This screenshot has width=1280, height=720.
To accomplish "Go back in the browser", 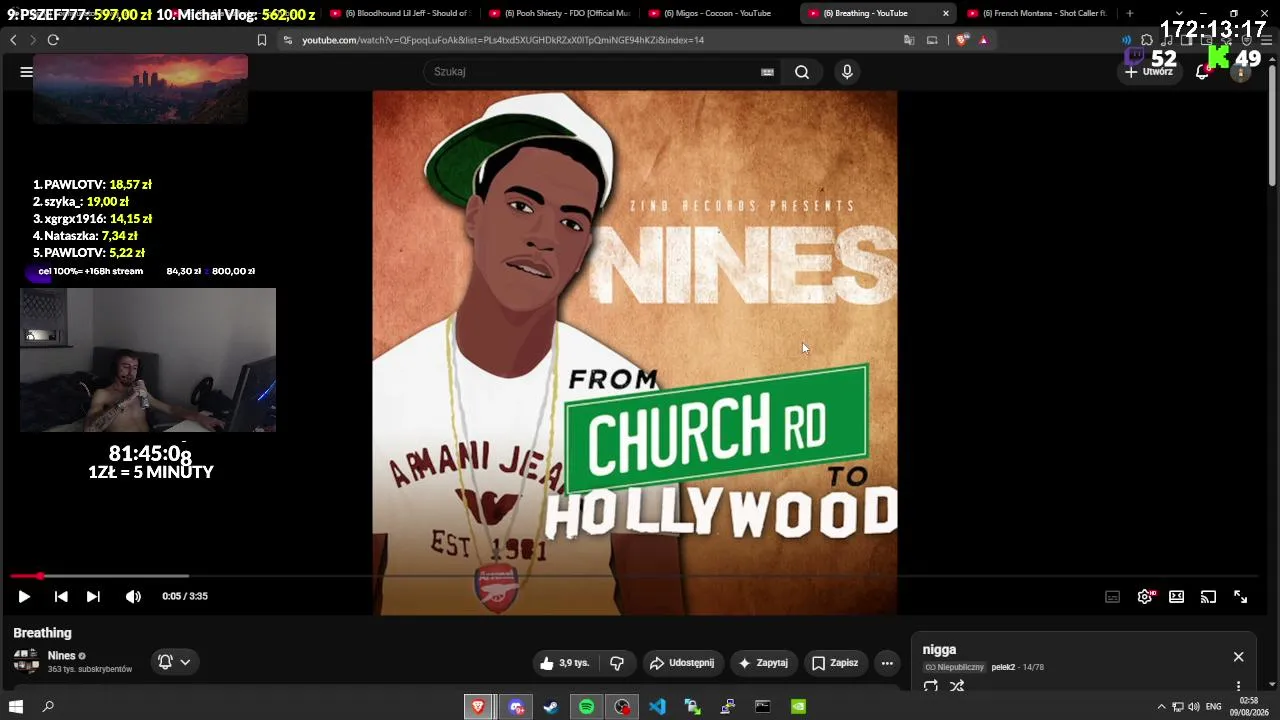I will point(13,40).
